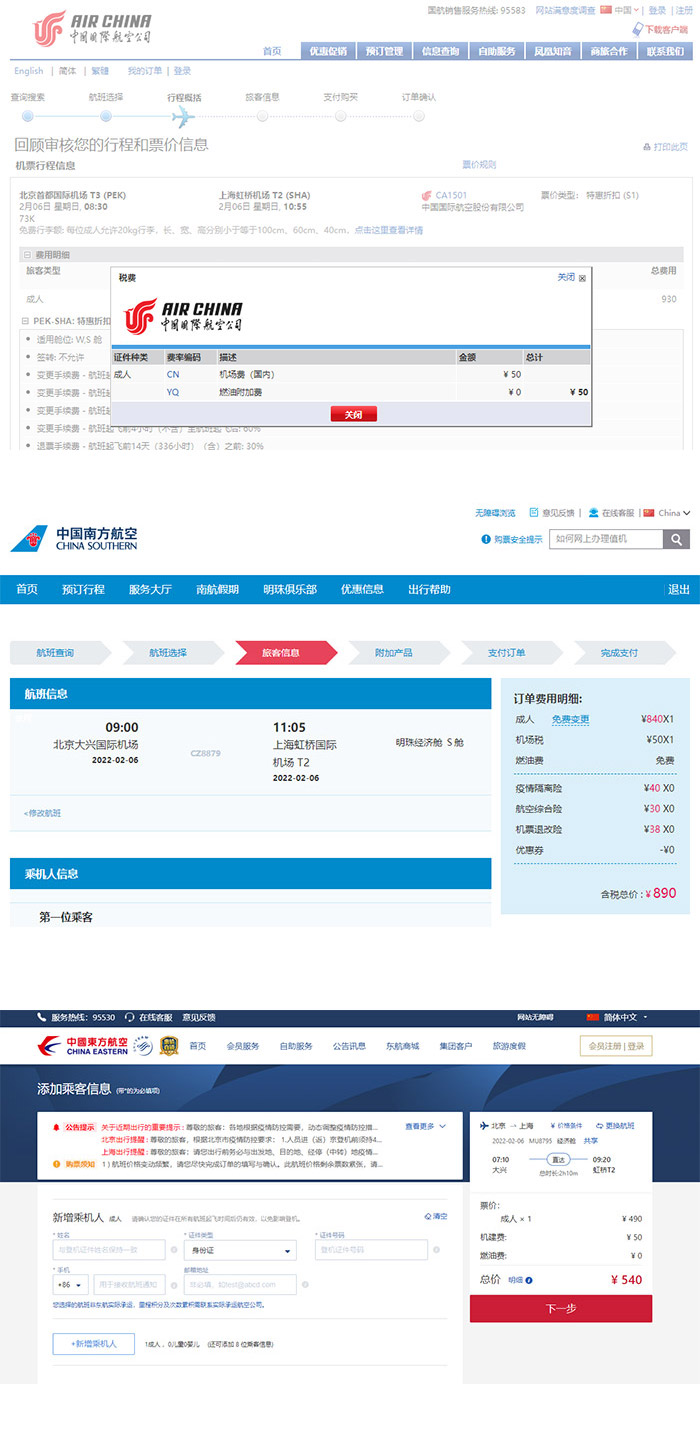This screenshot has height=1432, width=700.
Task: Click the CA1501 flight number
Action: point(451,195)
